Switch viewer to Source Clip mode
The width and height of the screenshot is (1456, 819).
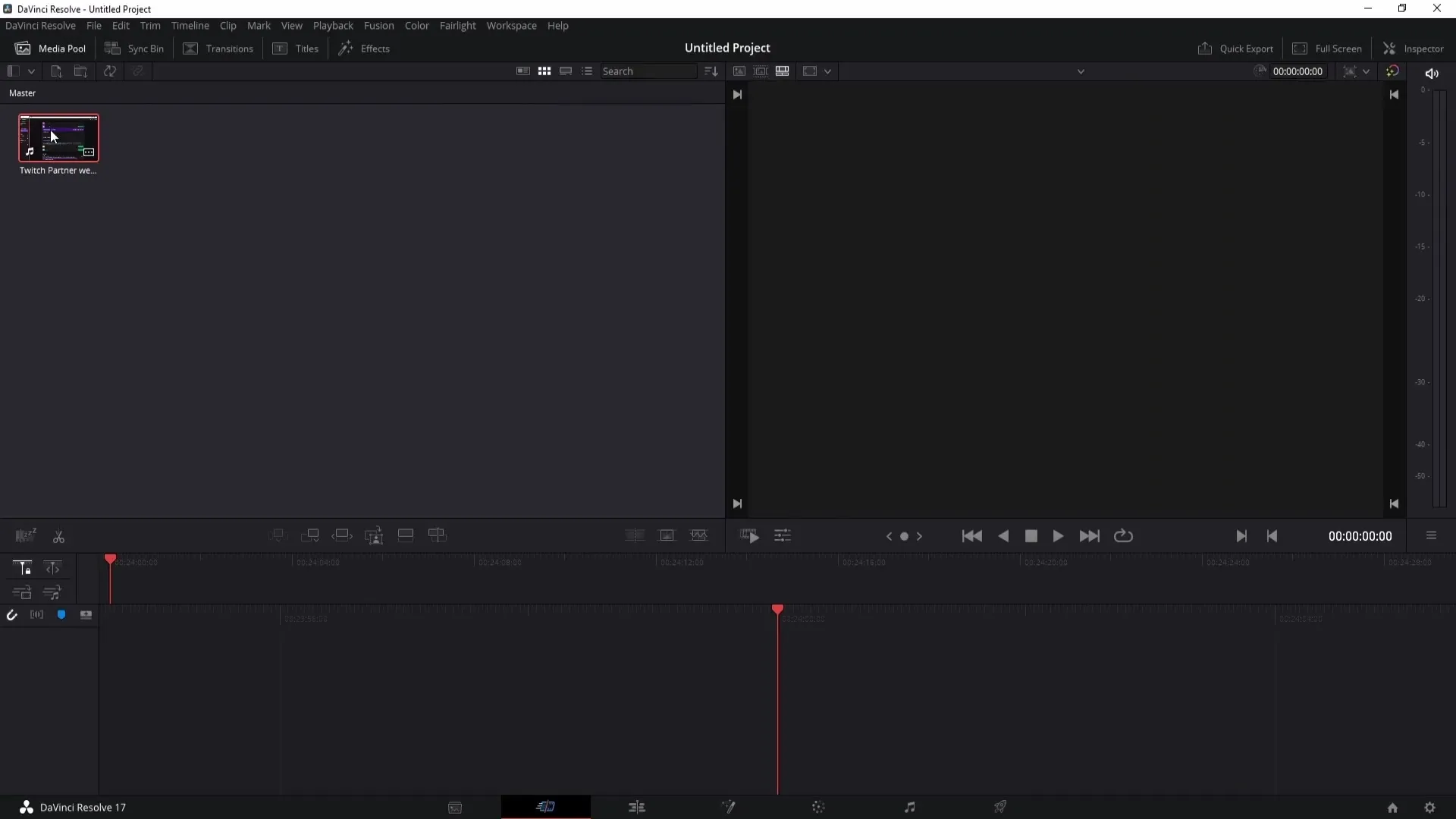[x=739, y=71]
